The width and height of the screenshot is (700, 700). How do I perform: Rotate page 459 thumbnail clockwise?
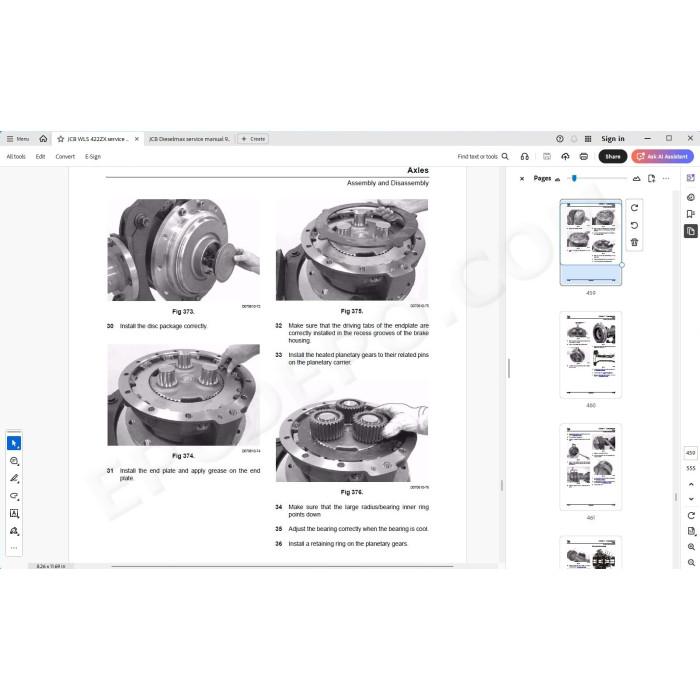click(x=634, y=208)
